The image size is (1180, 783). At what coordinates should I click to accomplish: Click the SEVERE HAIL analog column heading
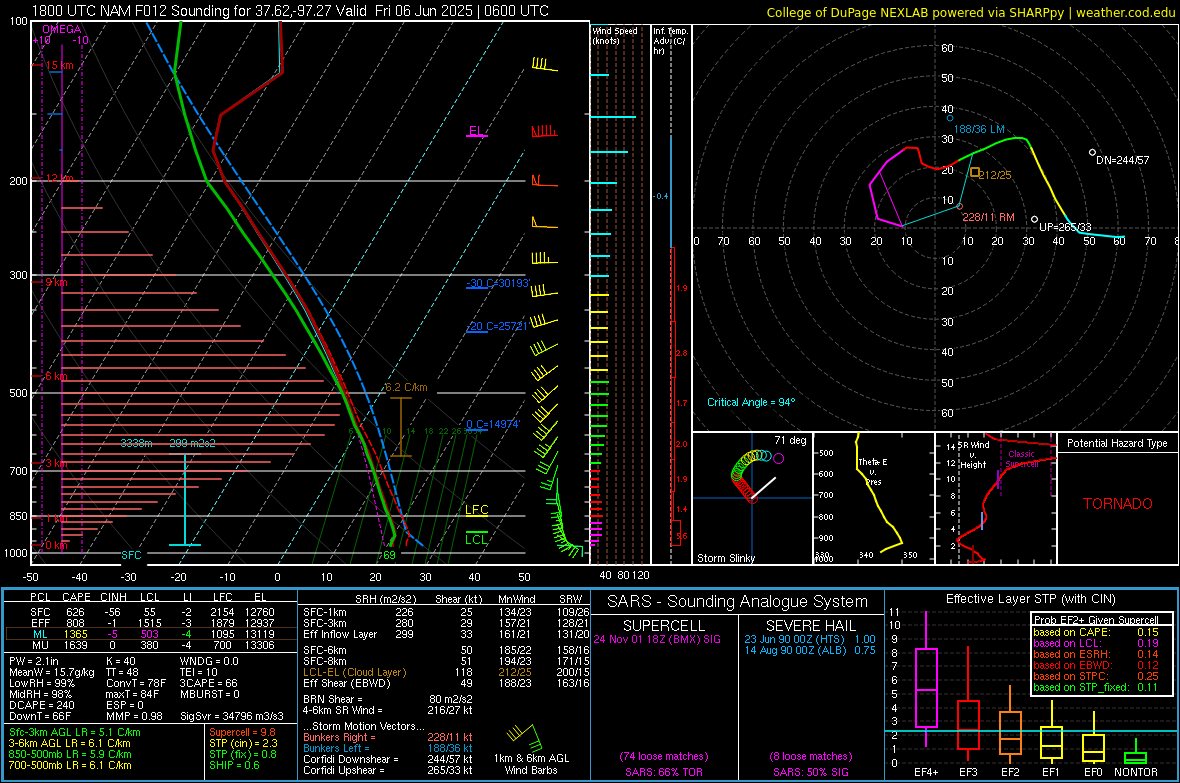[x=810, y=626]
